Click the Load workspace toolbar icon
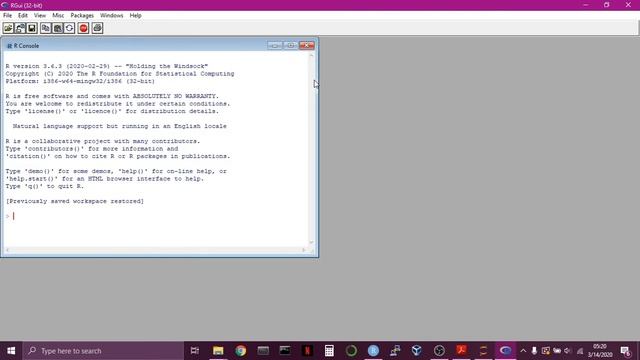 (20, 28)
